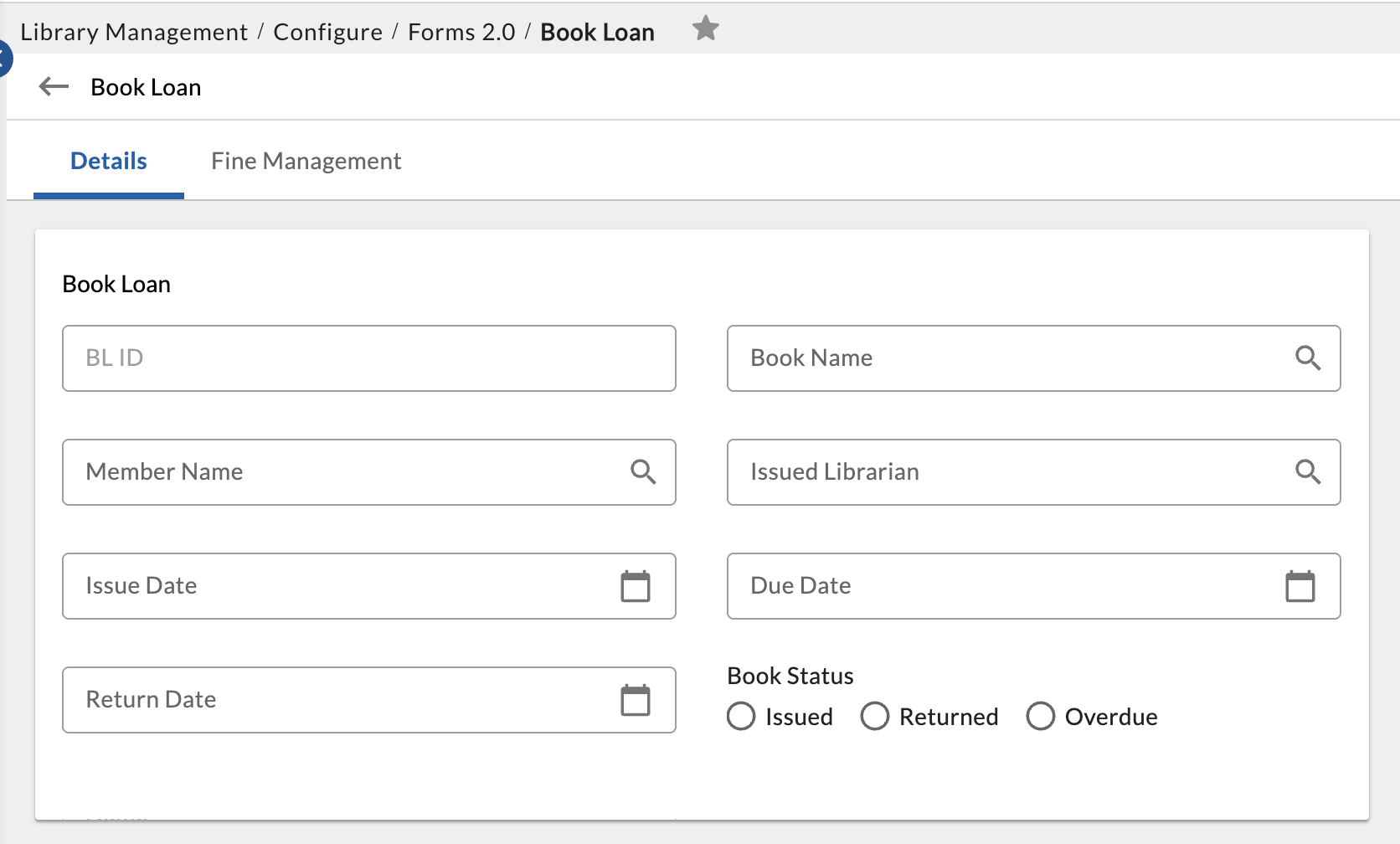Go back using the left arrow
Viewport: 1400px width, 844px height.
(54, 86)
